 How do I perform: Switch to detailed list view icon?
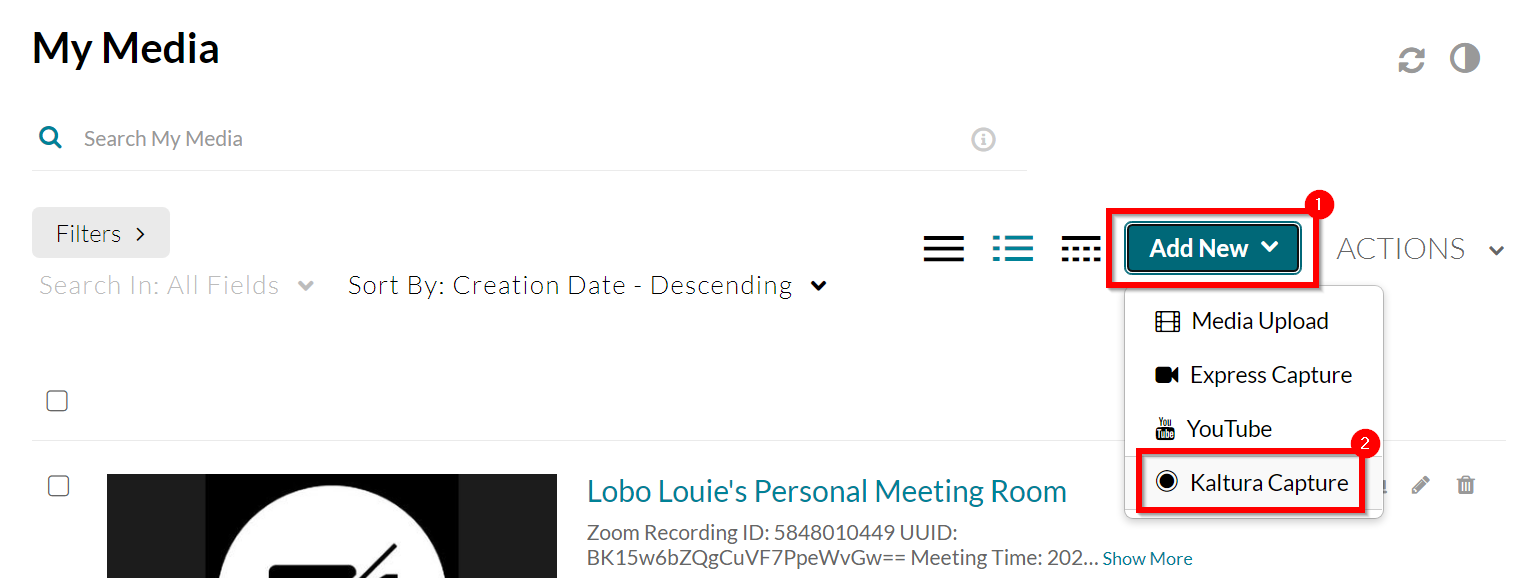[1013, 248]
